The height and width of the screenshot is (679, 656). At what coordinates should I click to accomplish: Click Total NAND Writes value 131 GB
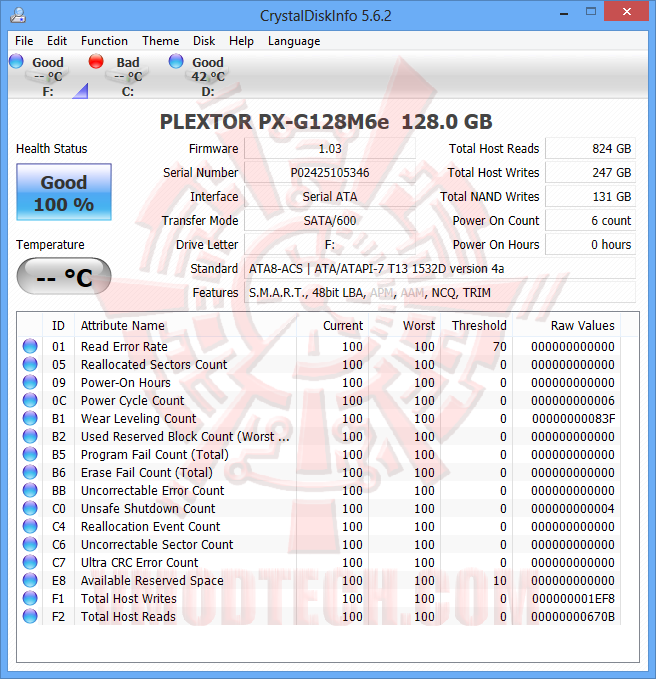(590, 197)
